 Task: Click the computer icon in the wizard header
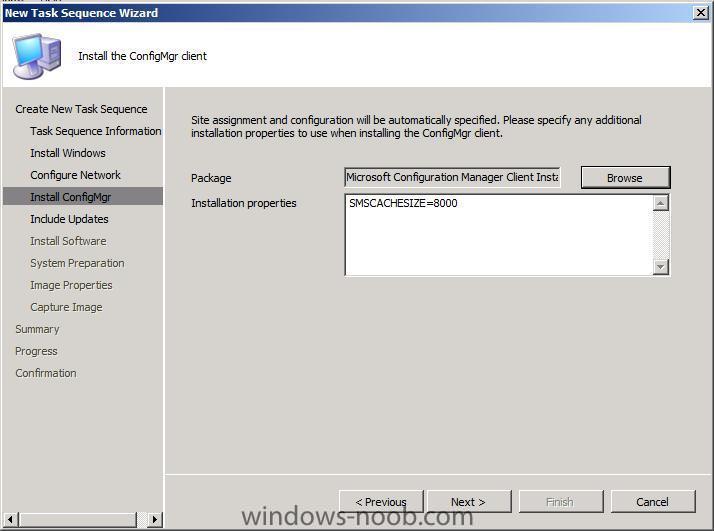[36, 56]
